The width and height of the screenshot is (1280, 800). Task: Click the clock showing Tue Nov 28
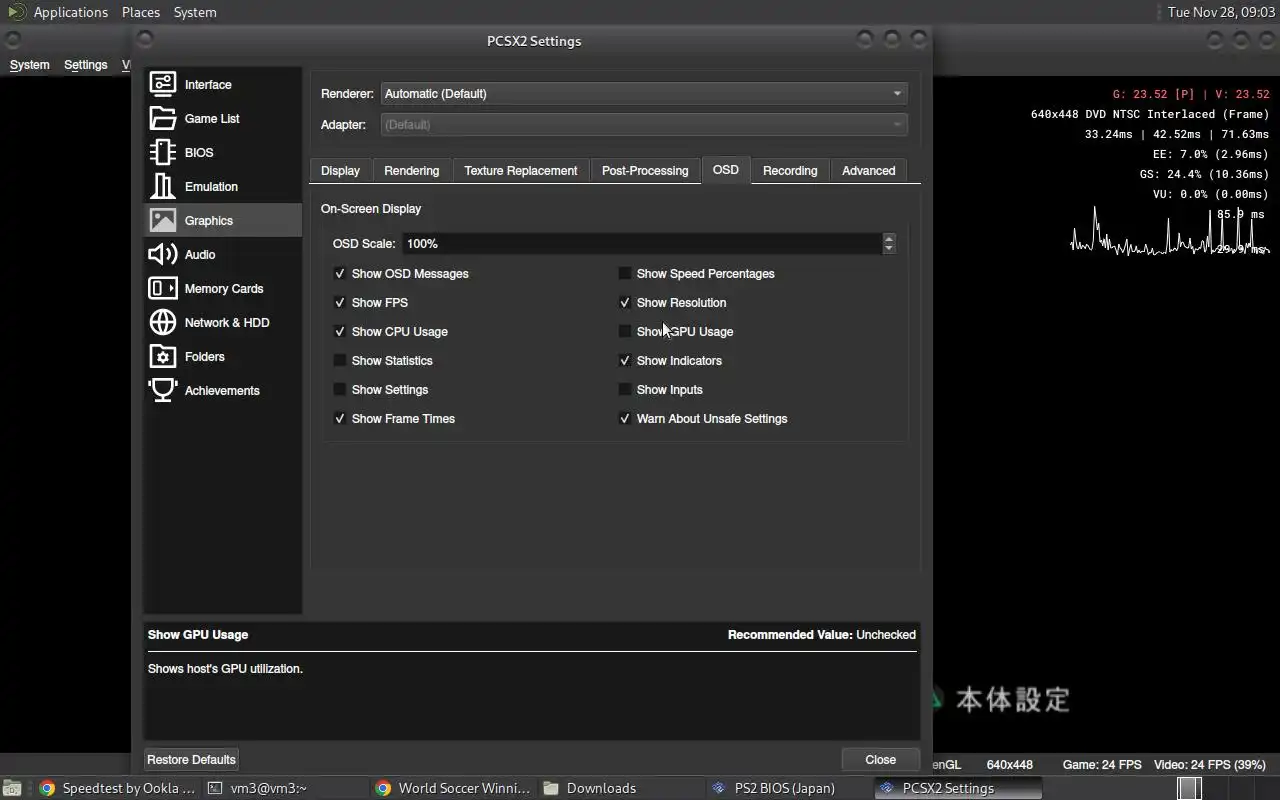1221,12
